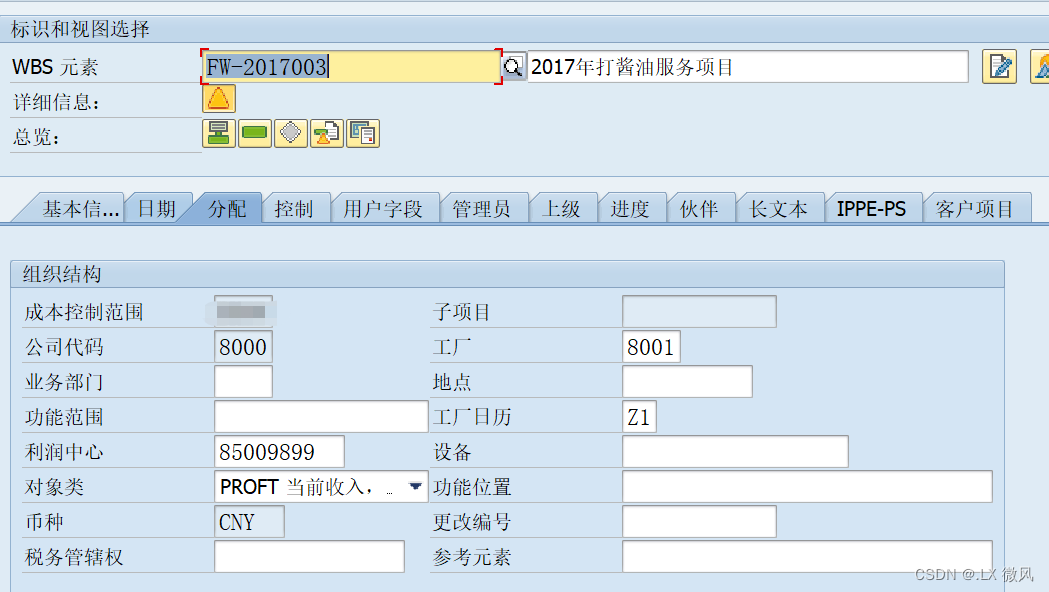Screen dimensions: 1049x592
Task: Switch to the 日期 tab
Action: (x=158, y=207)
